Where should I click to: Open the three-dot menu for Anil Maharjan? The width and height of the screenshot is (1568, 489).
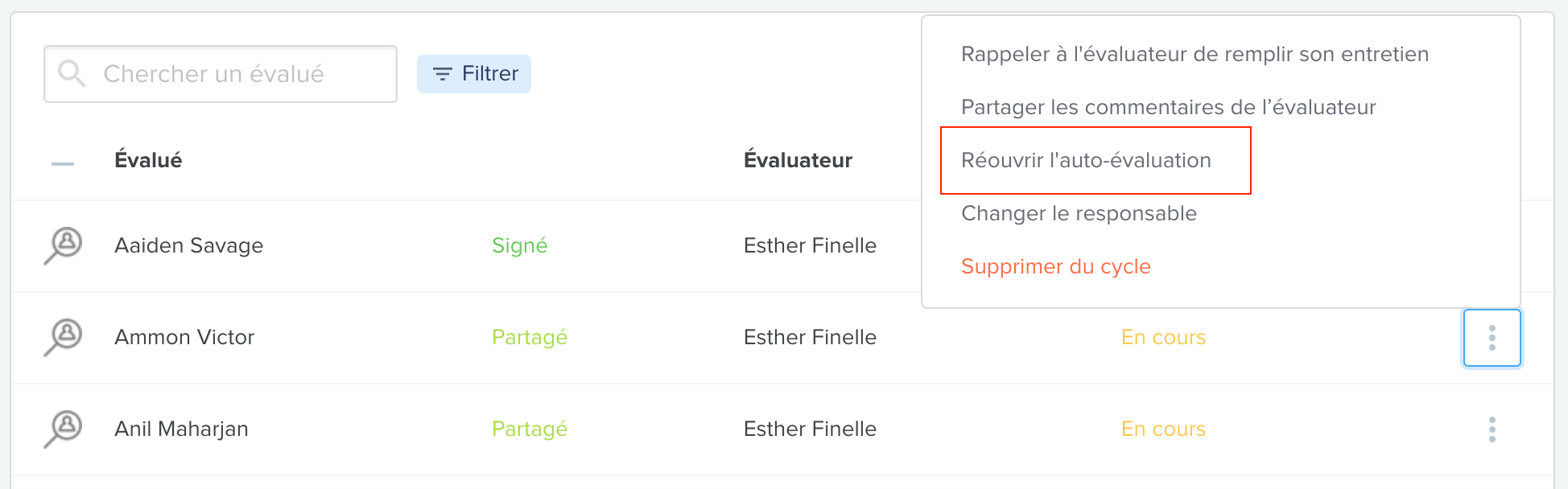click(1492, 429)
